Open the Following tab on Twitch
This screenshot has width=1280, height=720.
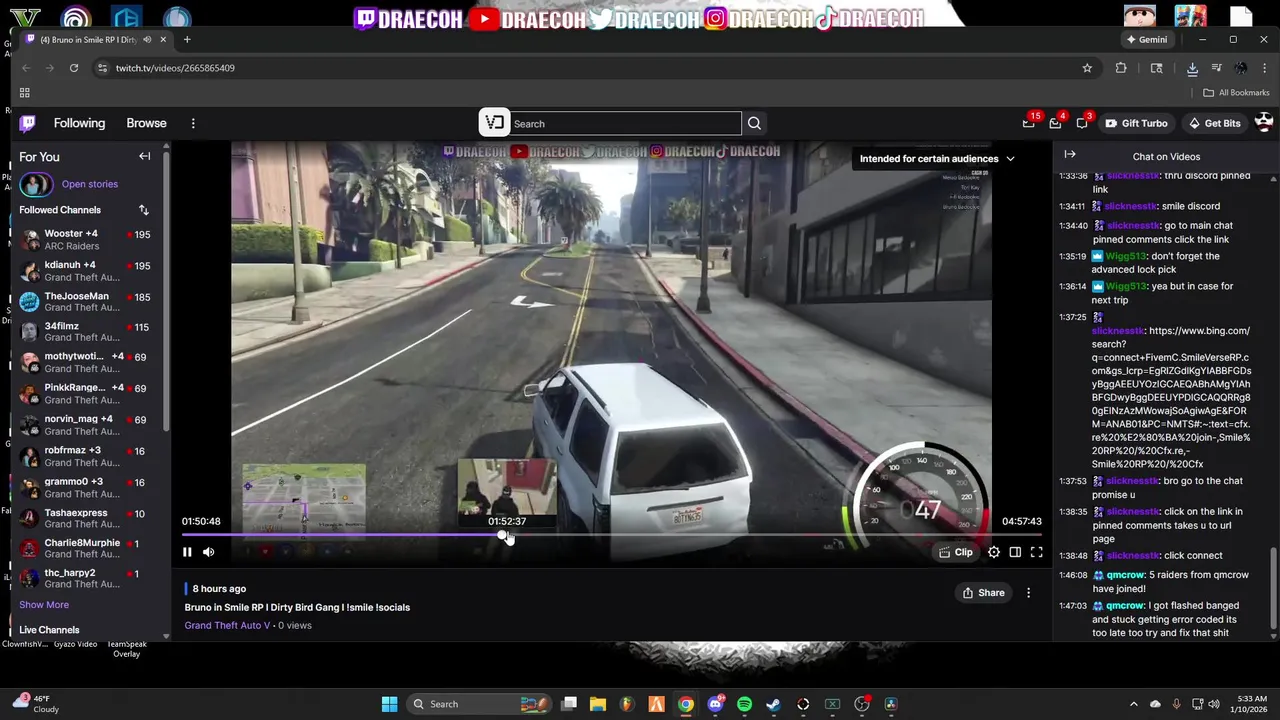[79, 123]
